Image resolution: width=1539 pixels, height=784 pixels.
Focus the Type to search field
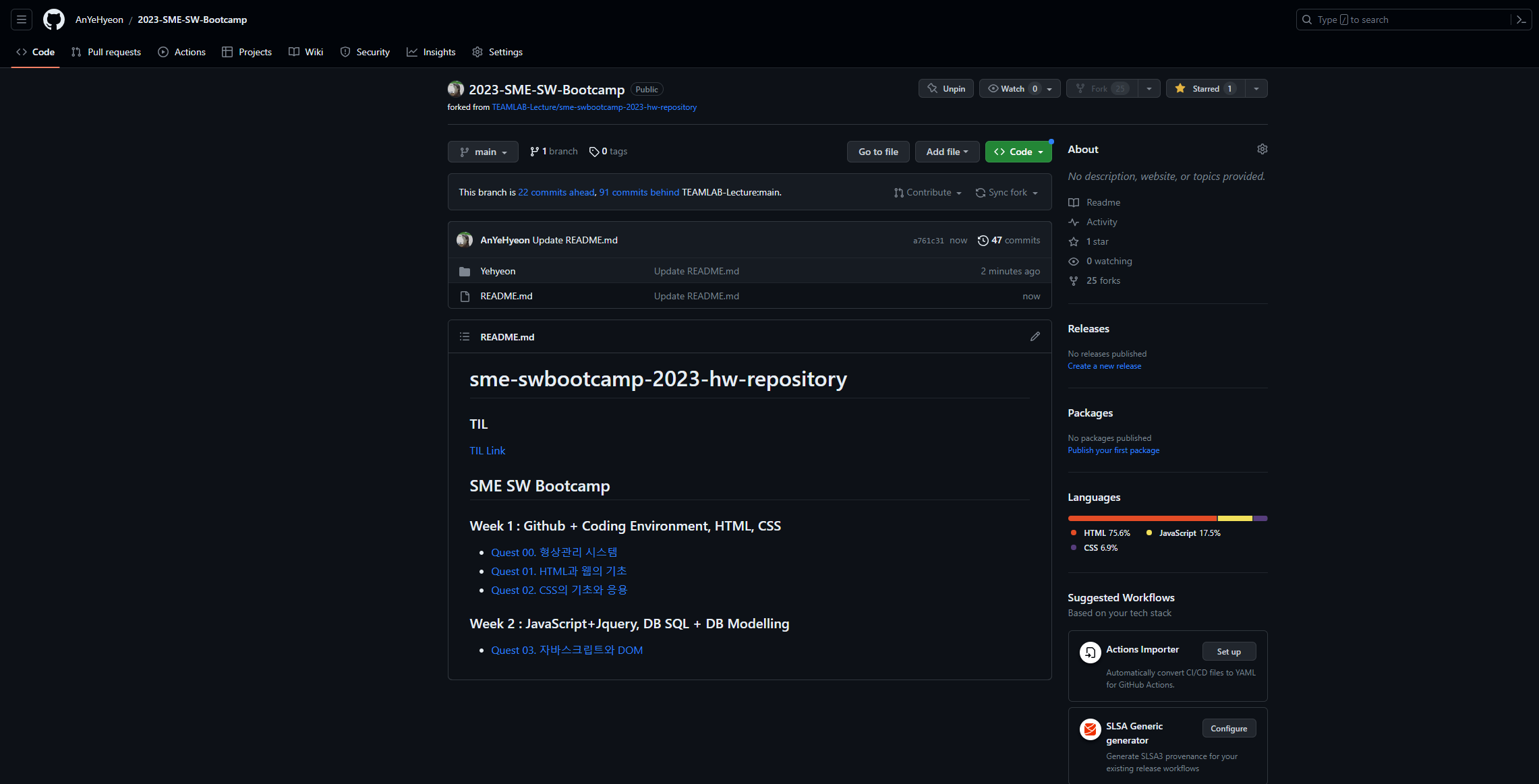1403,20
